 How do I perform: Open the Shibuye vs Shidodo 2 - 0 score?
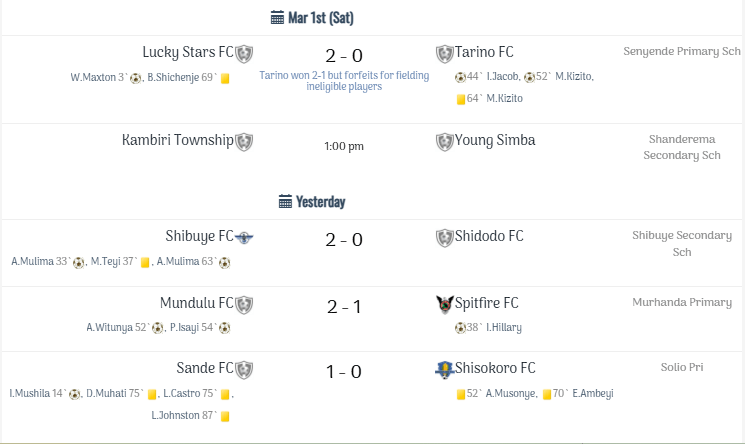point(344,240)
